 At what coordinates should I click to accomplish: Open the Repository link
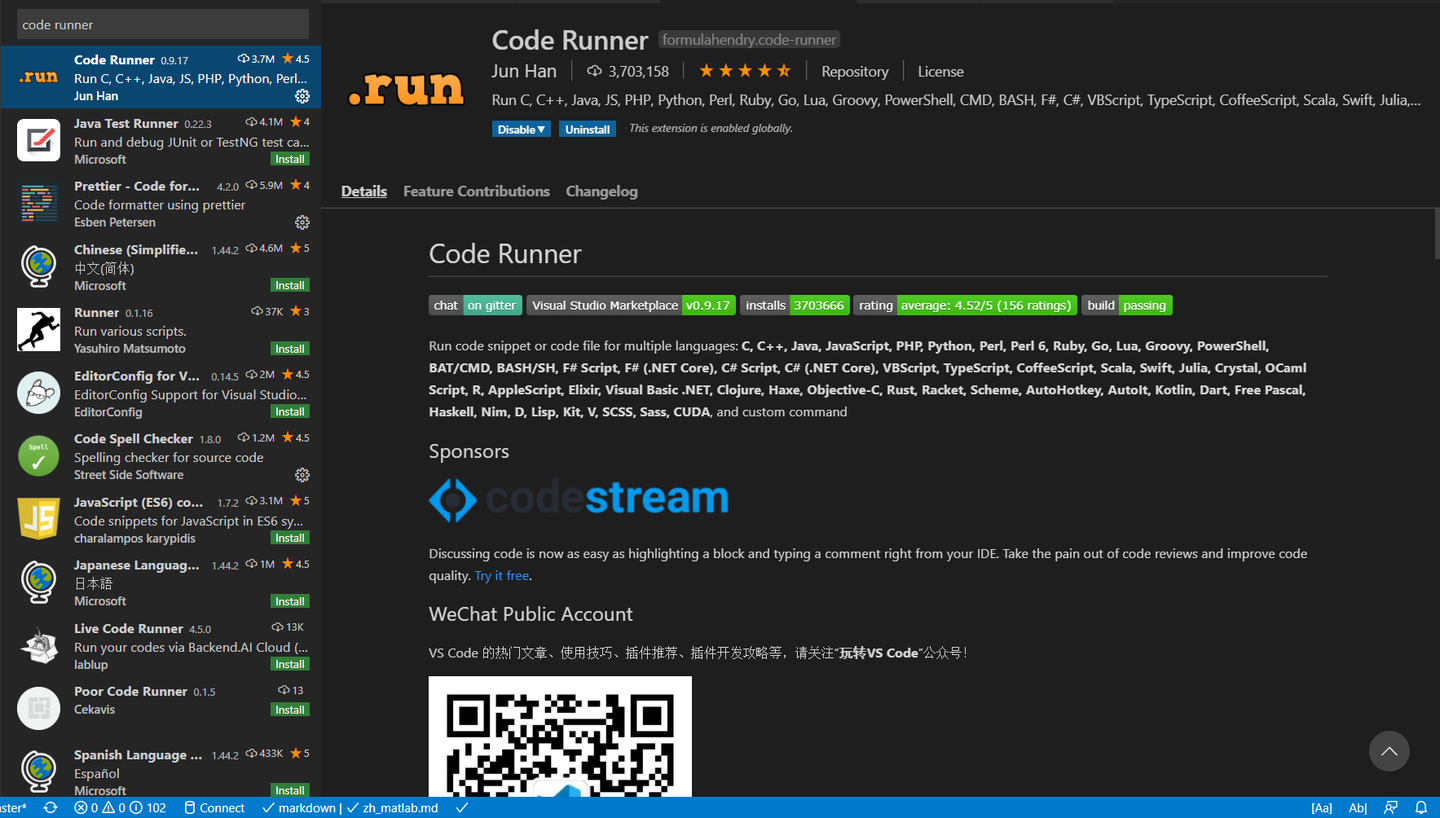(x=854, y=71)
